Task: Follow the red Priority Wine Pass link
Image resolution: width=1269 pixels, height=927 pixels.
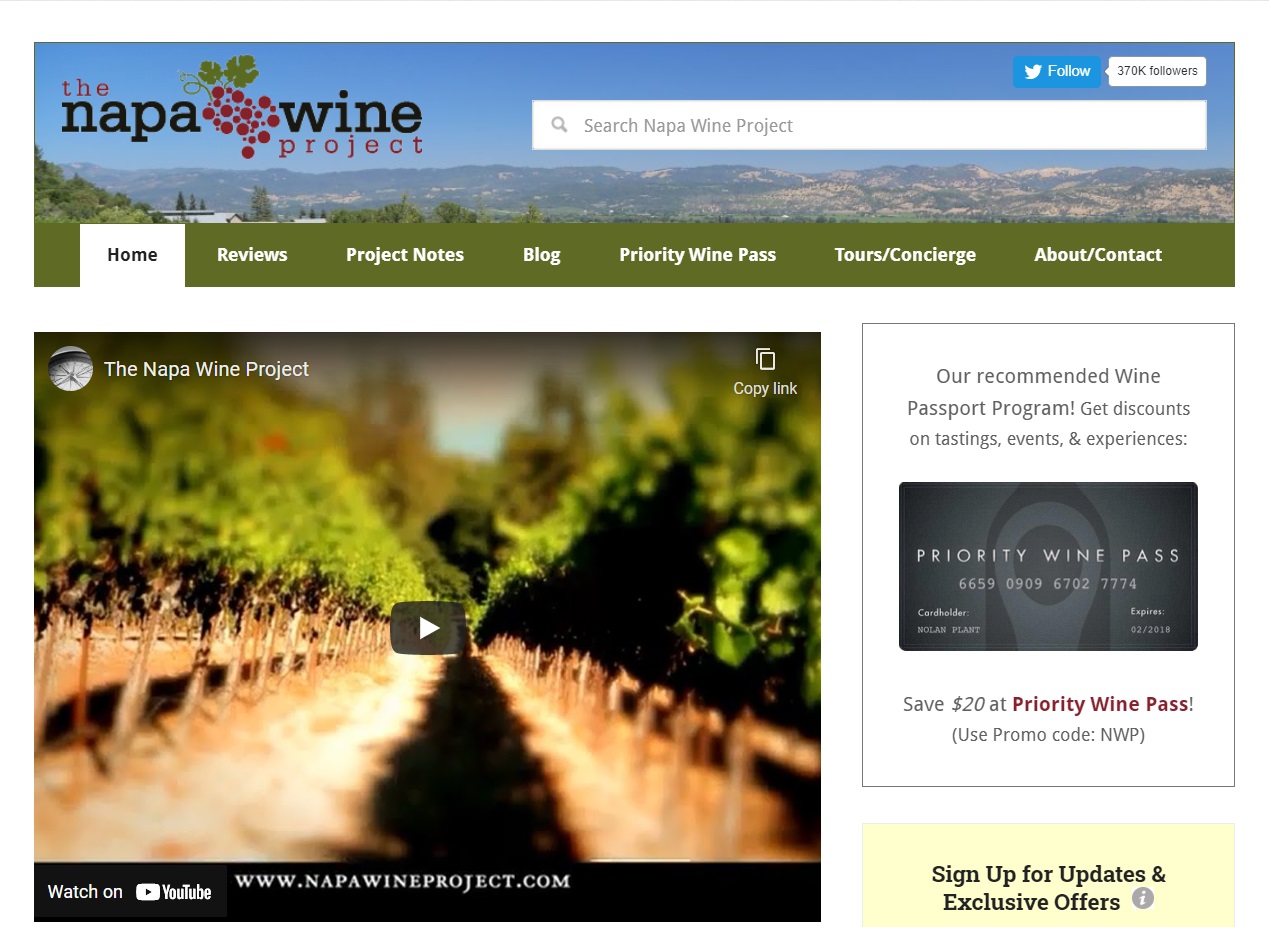Action: point(1100,704)
